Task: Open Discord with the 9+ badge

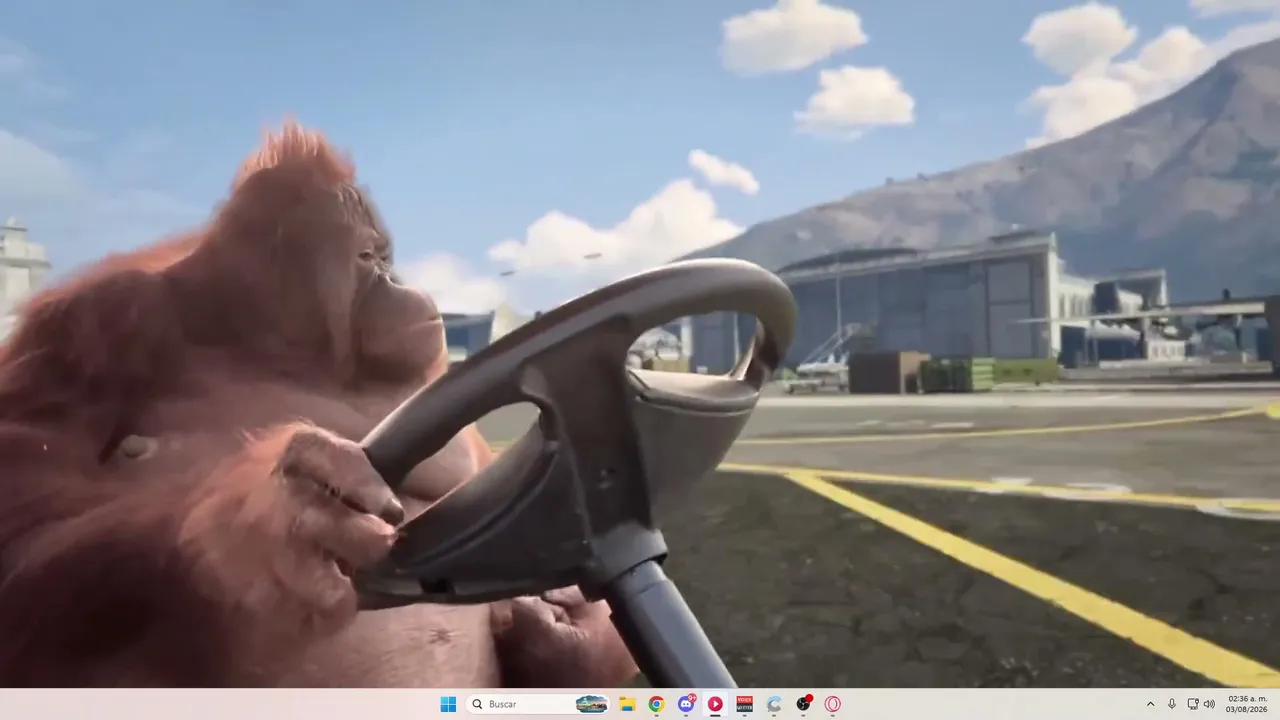Action: (x=686, y=704)
